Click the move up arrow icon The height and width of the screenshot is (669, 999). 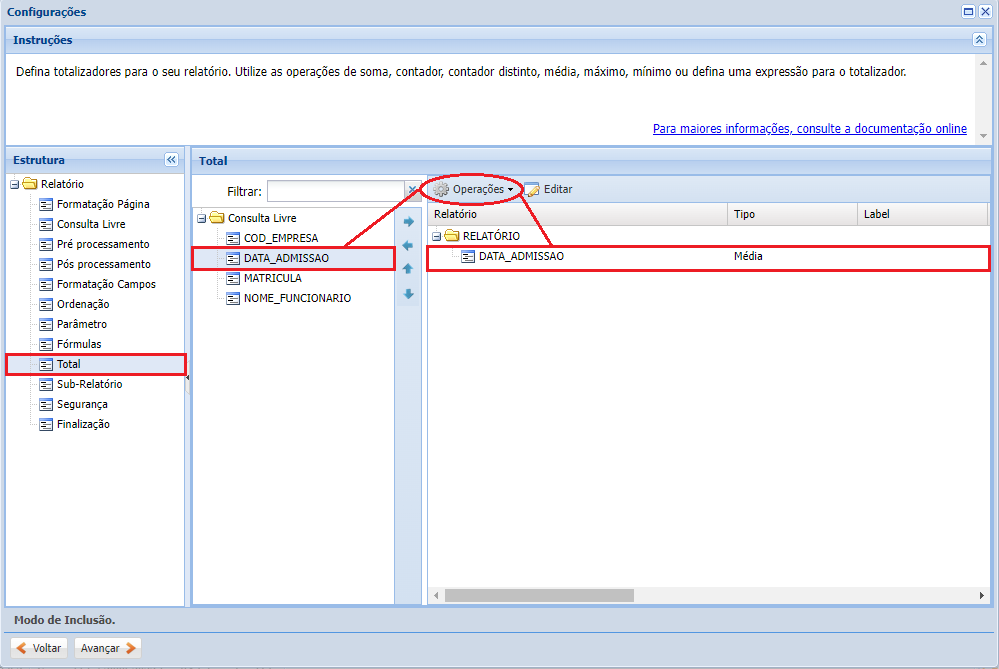point(408,269)
